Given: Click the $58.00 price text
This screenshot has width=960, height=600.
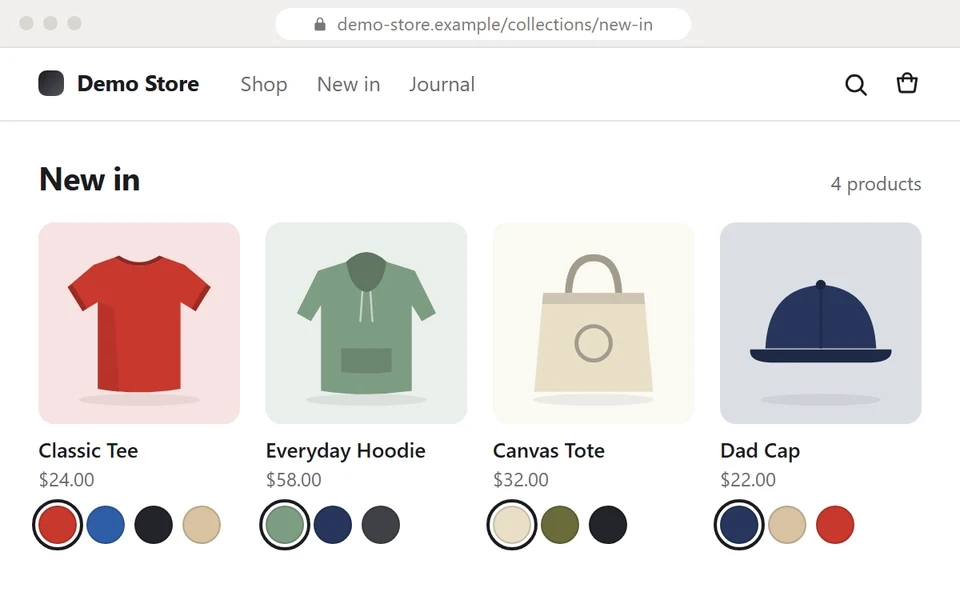Looking at the screenshot, I should 294,479.
